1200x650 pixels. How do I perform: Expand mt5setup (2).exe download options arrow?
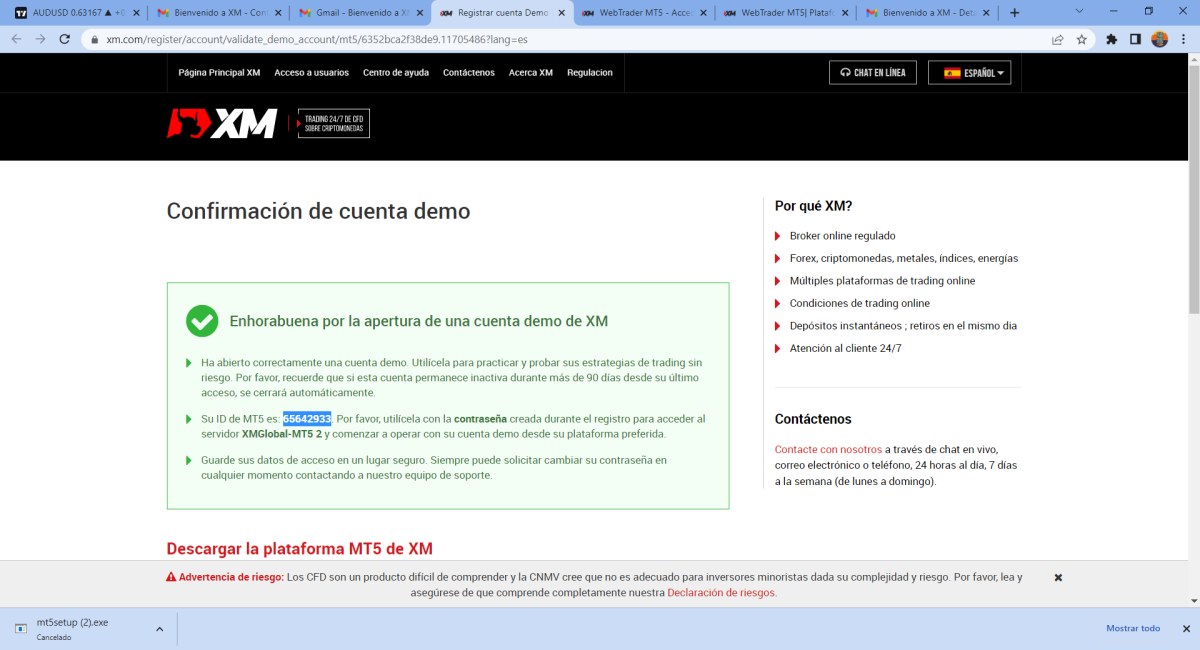coord(159,629)
